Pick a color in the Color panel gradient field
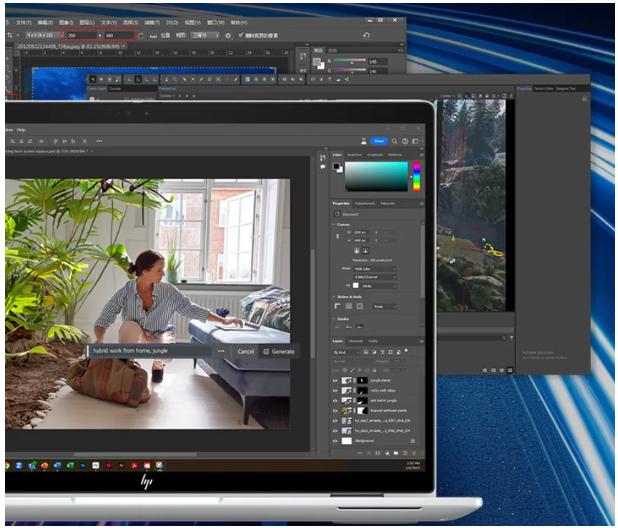Viewport: 618px width, 528px height. click(376, 176)
